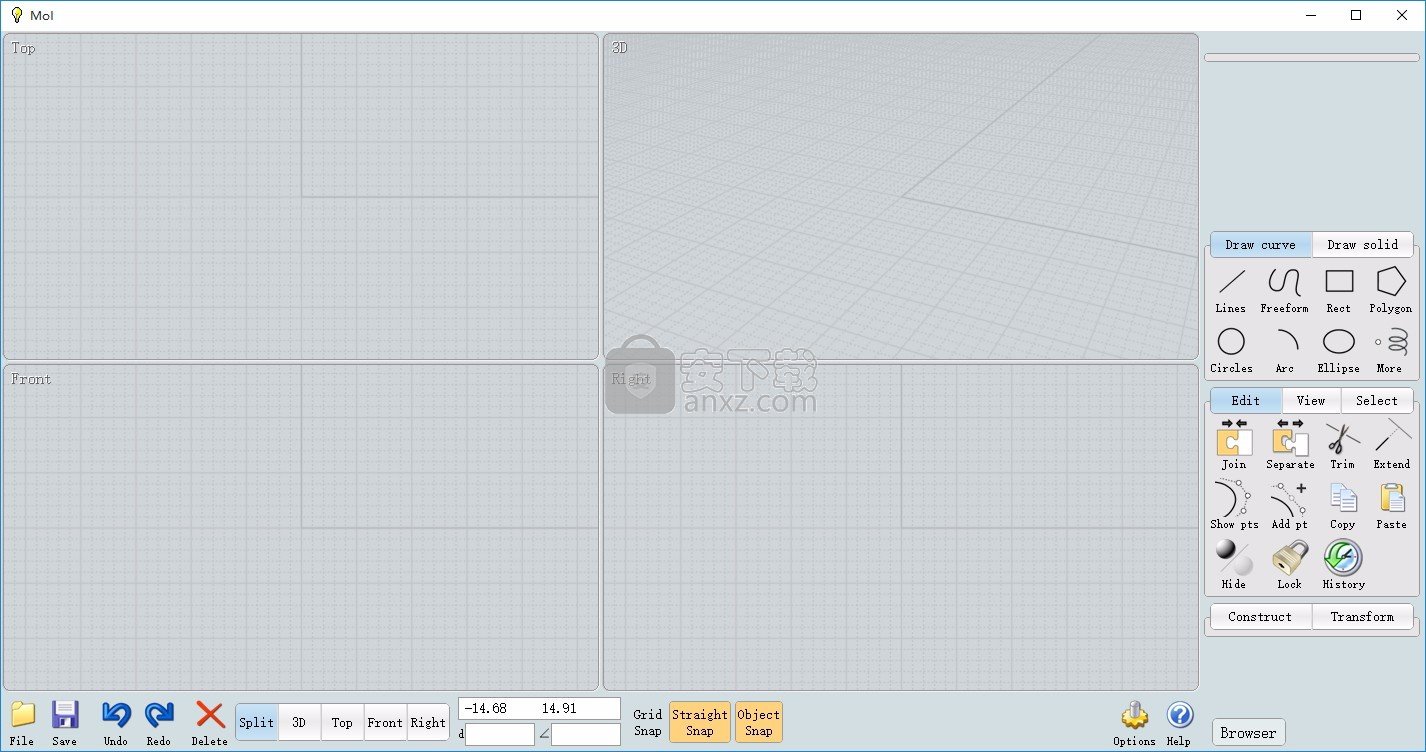Switch to 3D viewport layout

coord(299,722)
